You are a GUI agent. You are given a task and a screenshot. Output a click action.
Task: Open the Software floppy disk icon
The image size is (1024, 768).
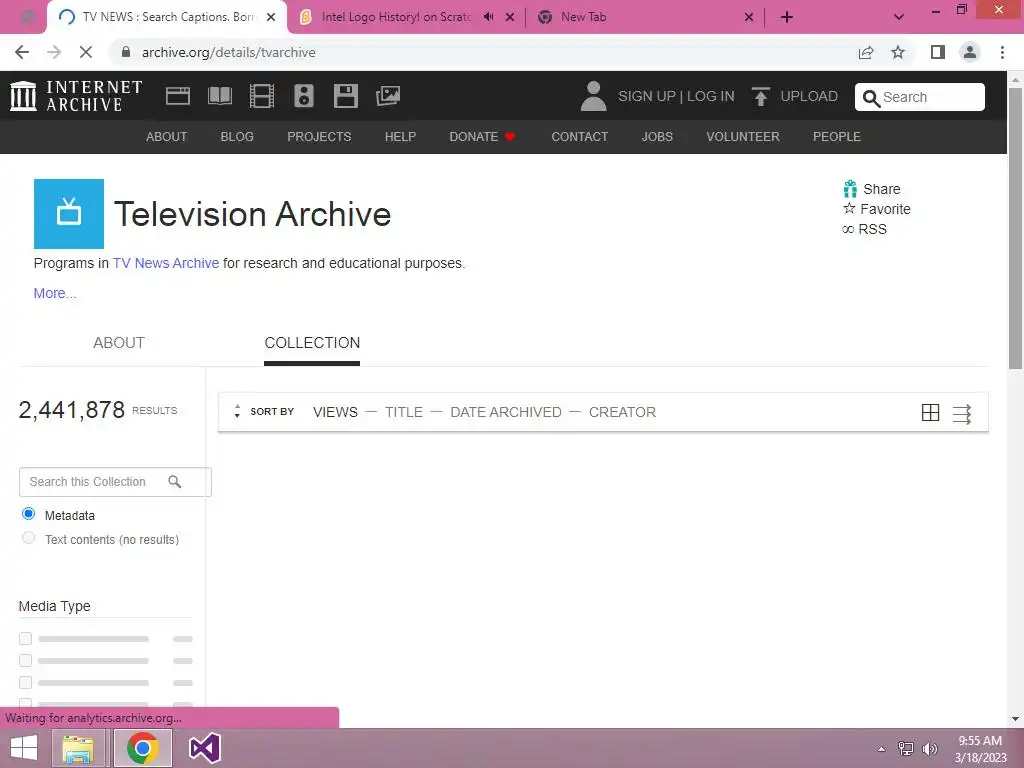(x=345, y=96)
